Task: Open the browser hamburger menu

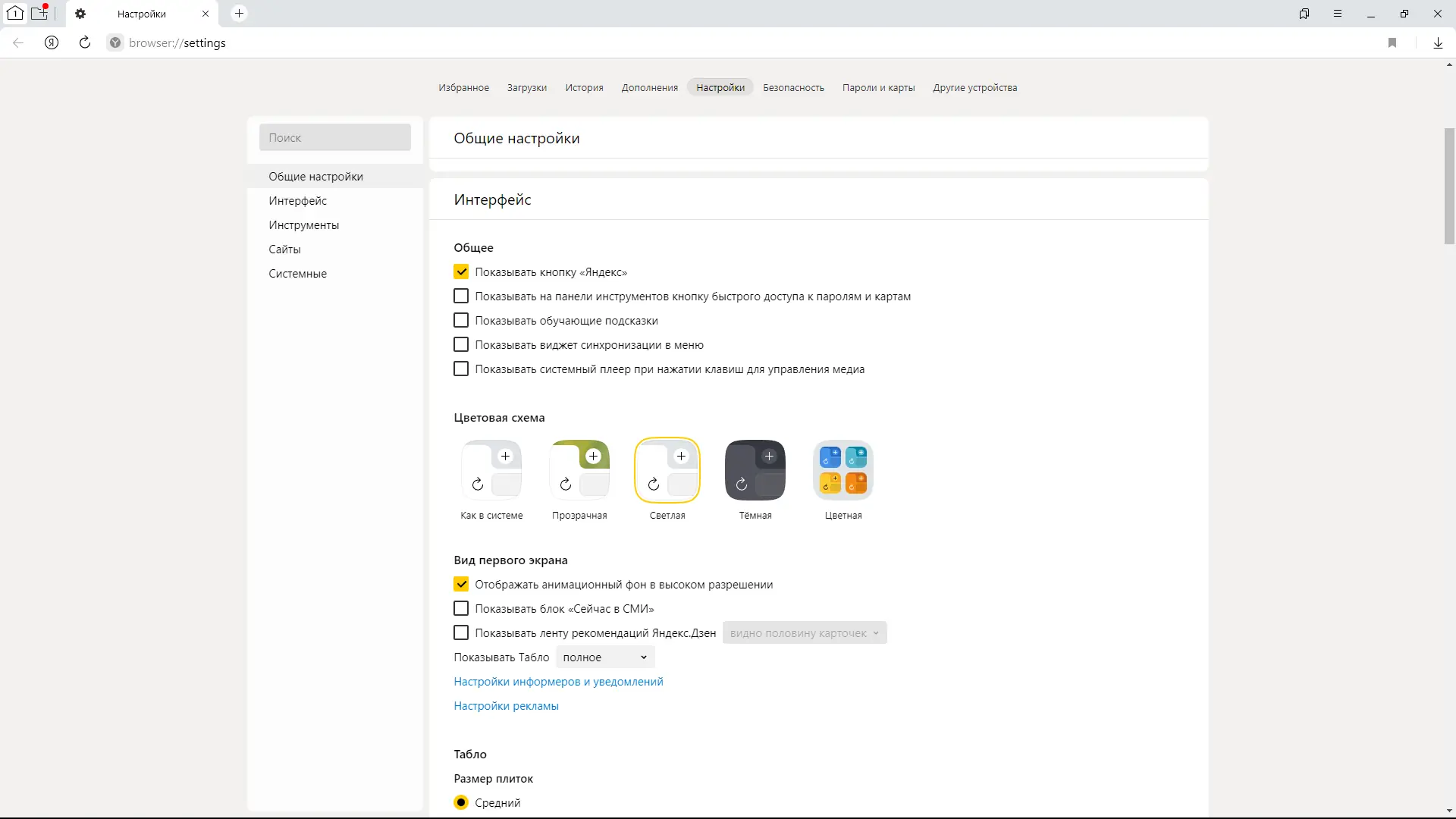Action: point(1338,14)
